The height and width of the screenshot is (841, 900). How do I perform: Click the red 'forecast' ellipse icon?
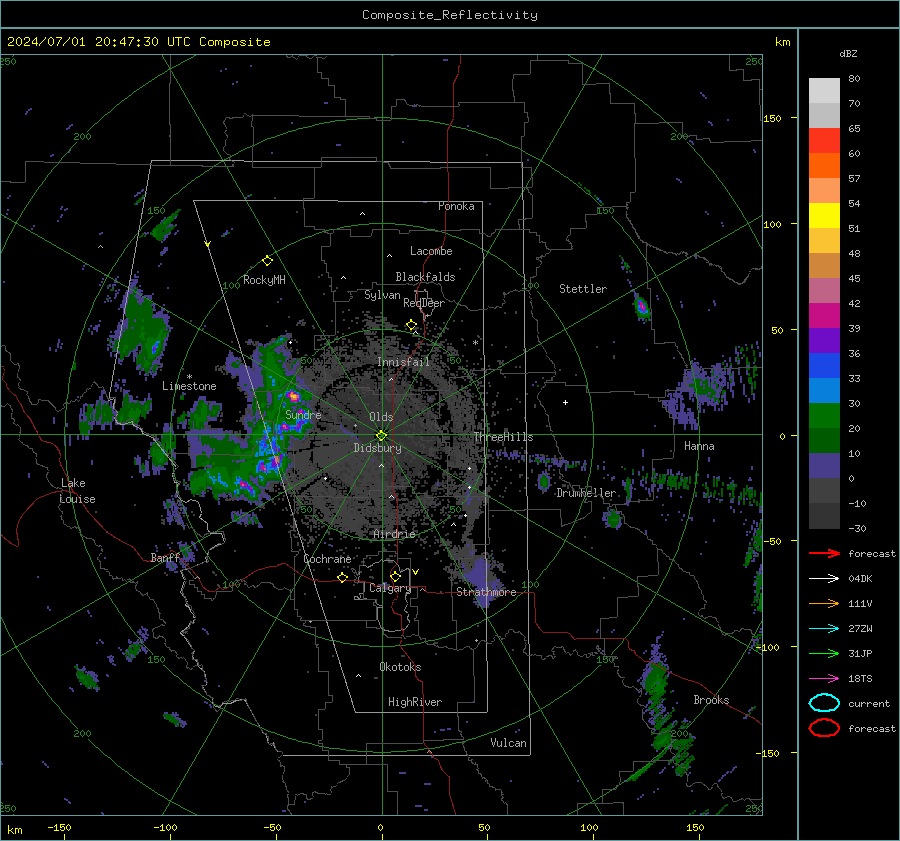pos(824,728)
